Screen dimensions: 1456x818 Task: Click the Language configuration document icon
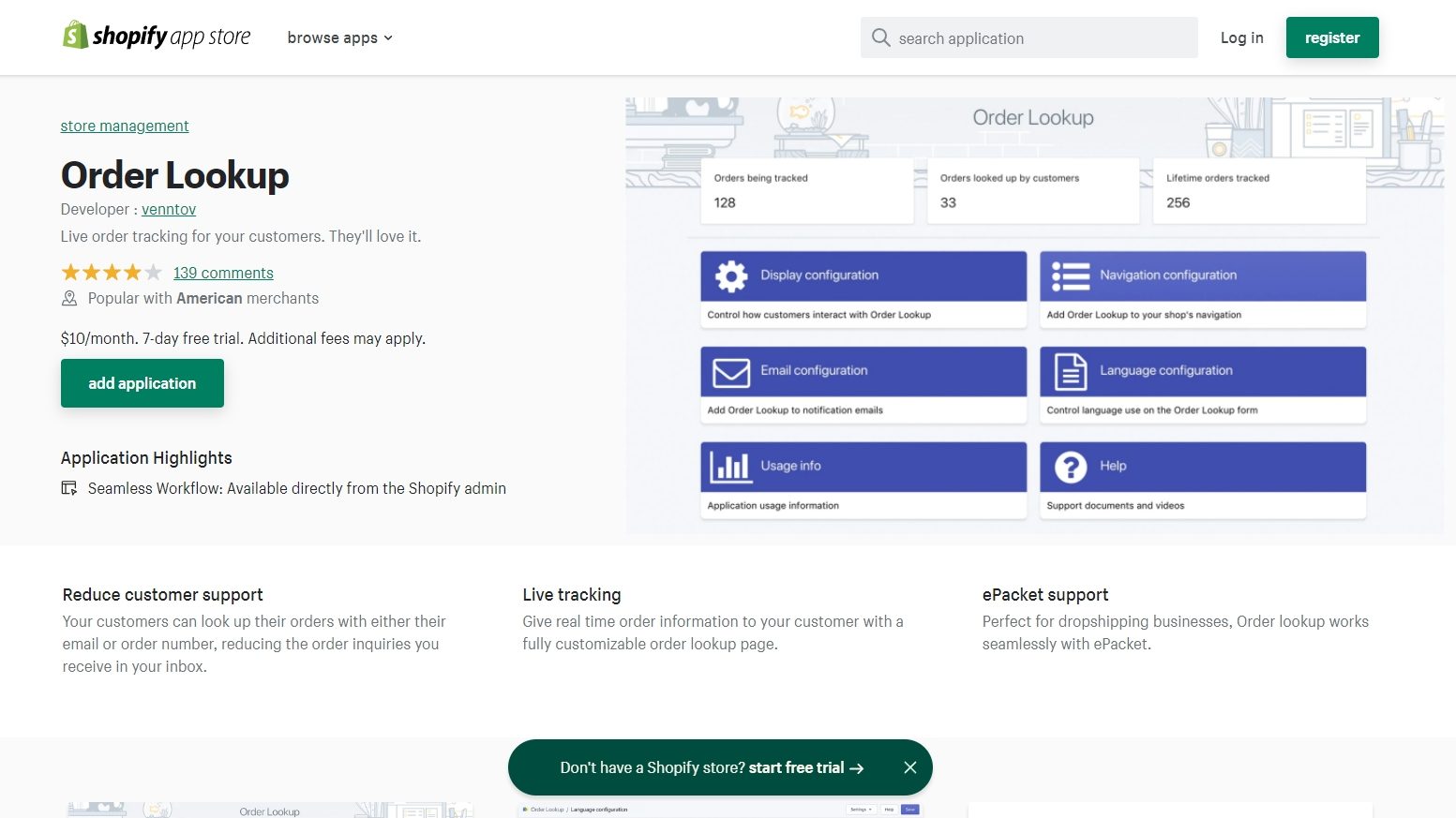tap(1070, 372)
